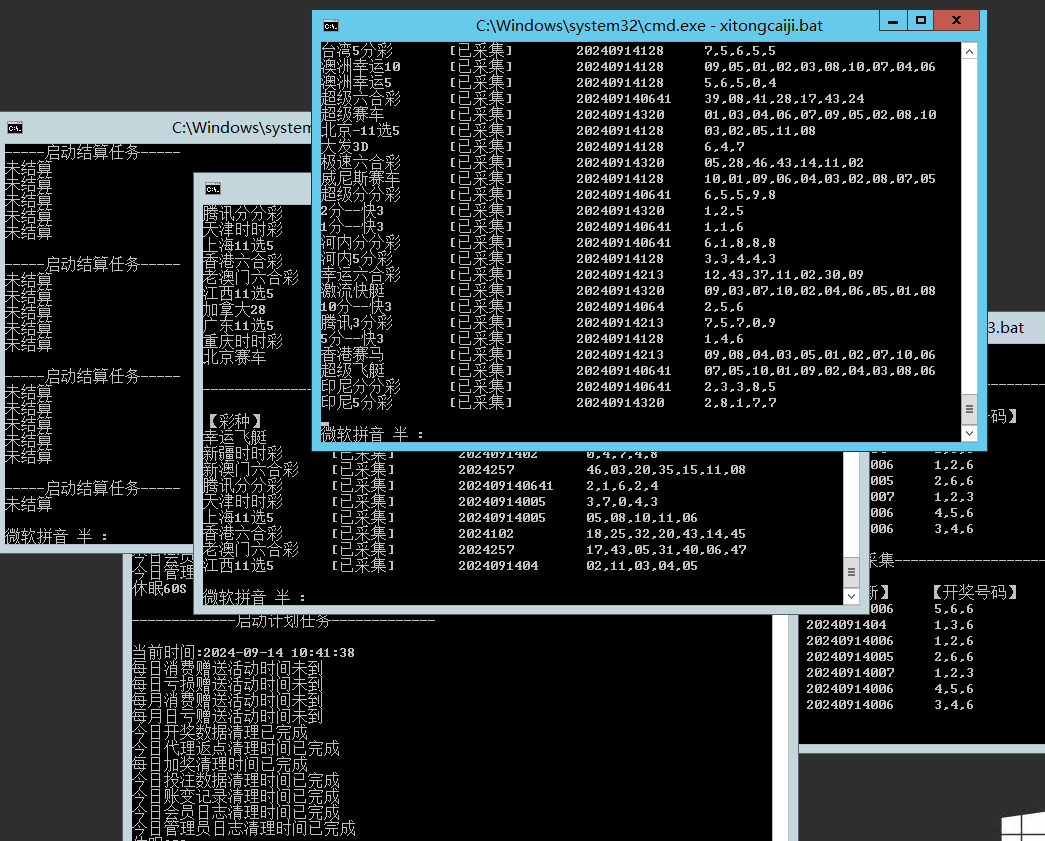The image size is (1045, 841).
Task: Click the 【彩种】 column header
Action: tap(234, 421)
